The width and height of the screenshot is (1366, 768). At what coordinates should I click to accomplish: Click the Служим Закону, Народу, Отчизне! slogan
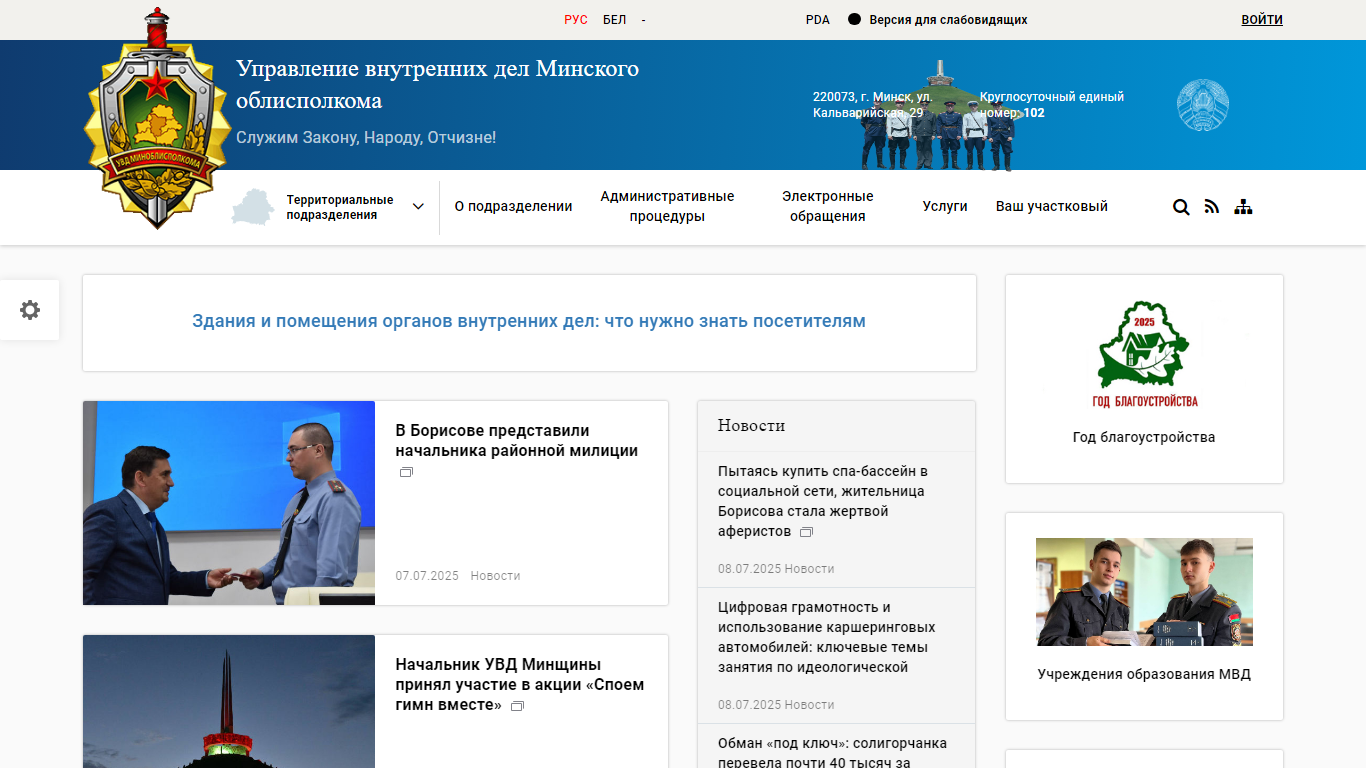tap(366, 137)
